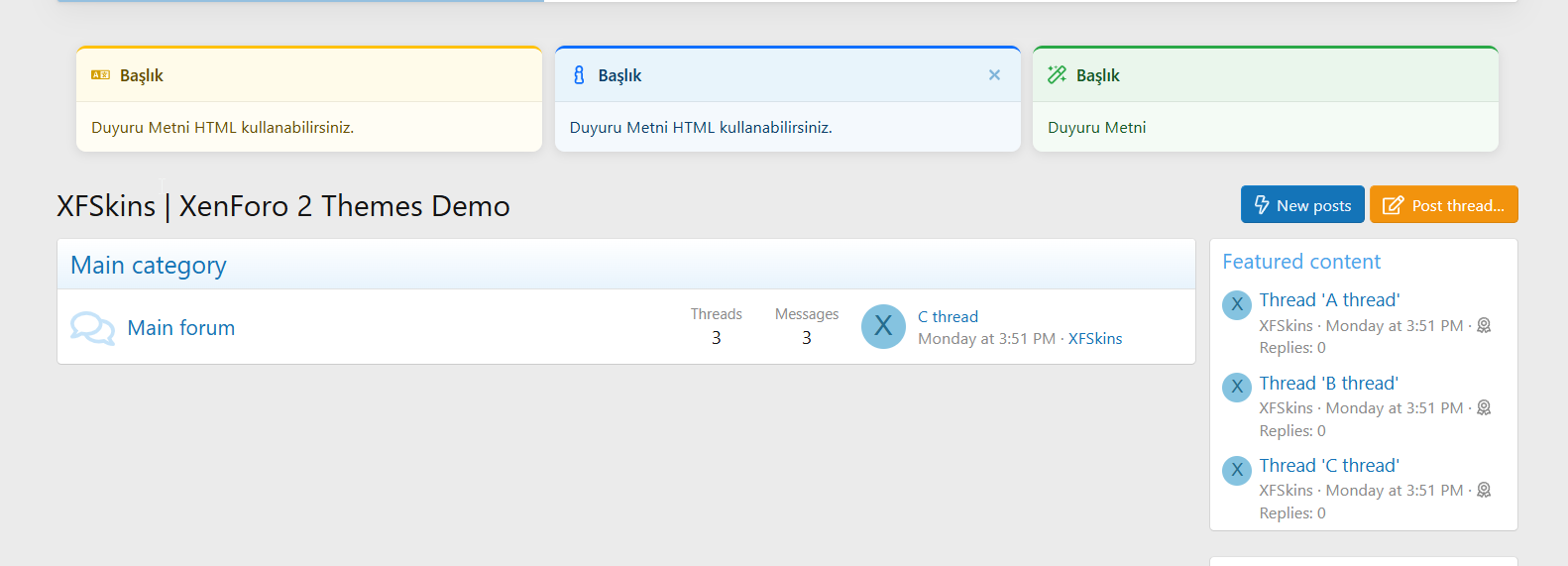The image size is (1568, 566).
Task: Click the featured badge icon on Thread 'B thread'
Action: pos(1484,408)
